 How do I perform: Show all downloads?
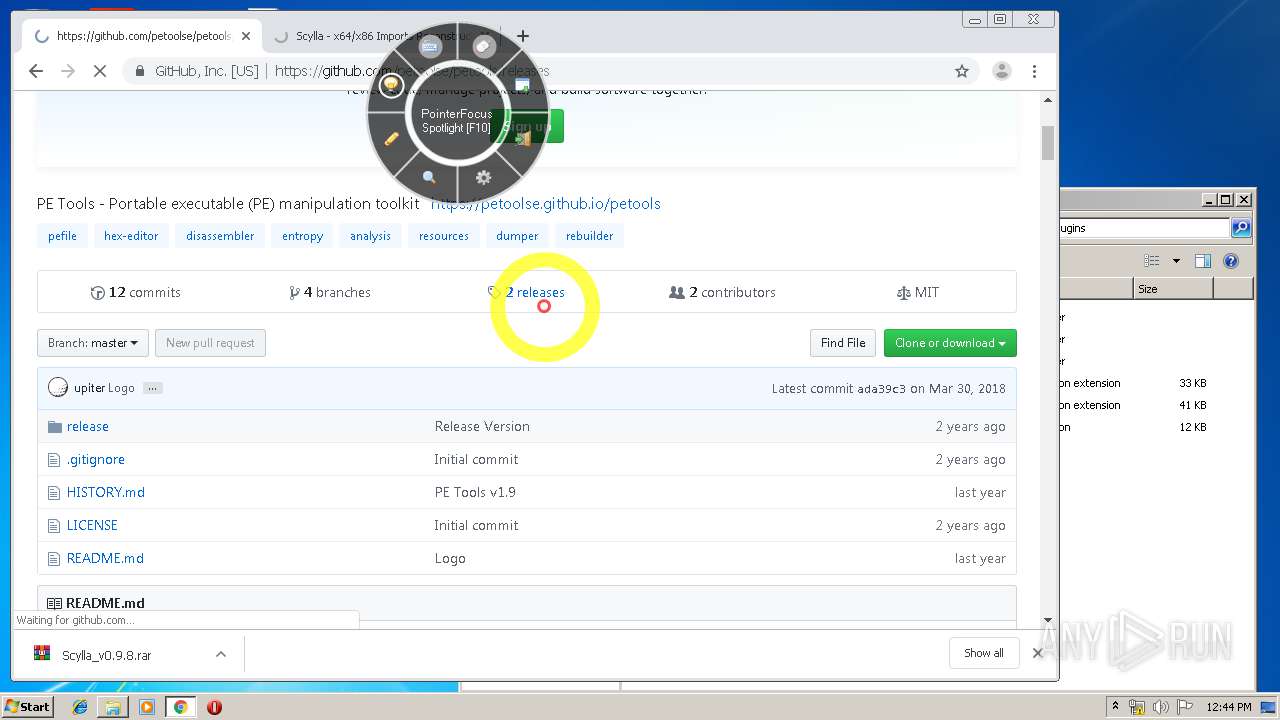[x=984, y=653]
